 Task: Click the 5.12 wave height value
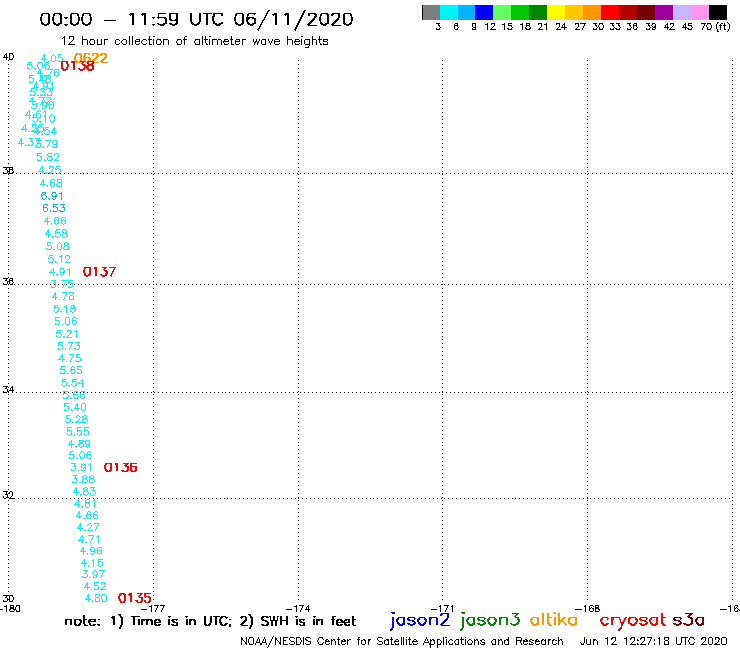click(x=59, y=259)
